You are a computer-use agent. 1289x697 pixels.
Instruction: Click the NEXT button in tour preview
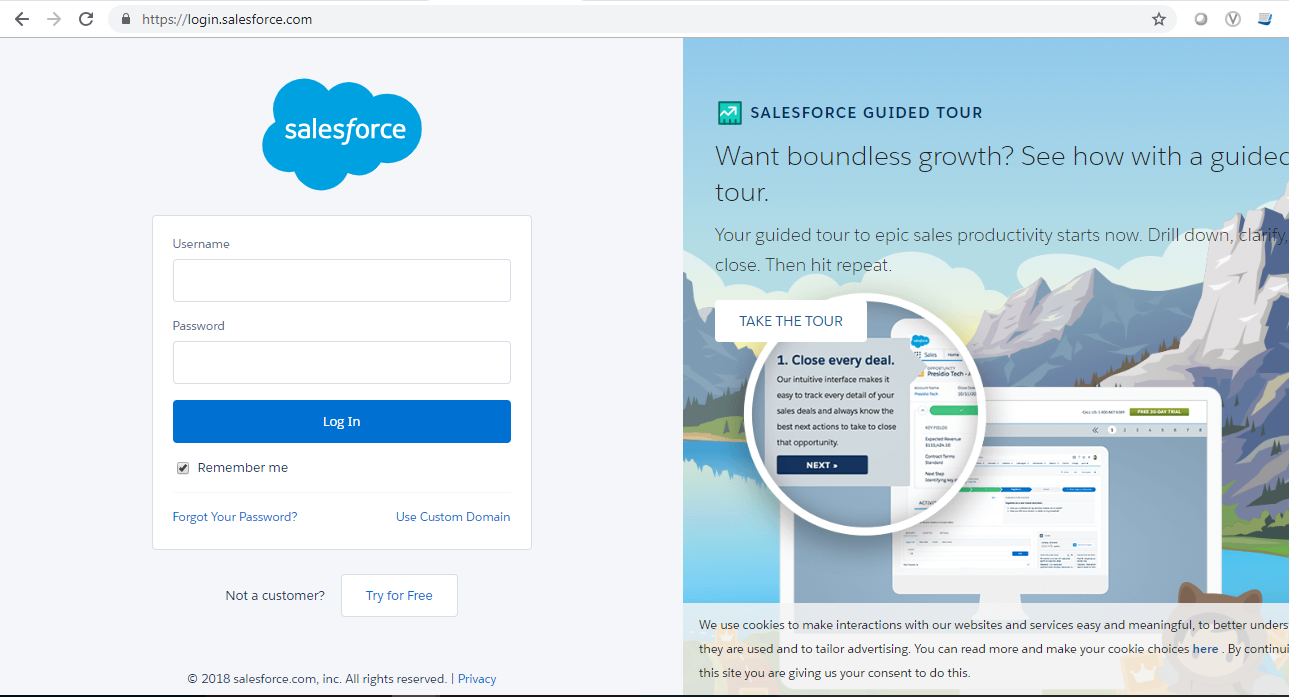point(822,465)
